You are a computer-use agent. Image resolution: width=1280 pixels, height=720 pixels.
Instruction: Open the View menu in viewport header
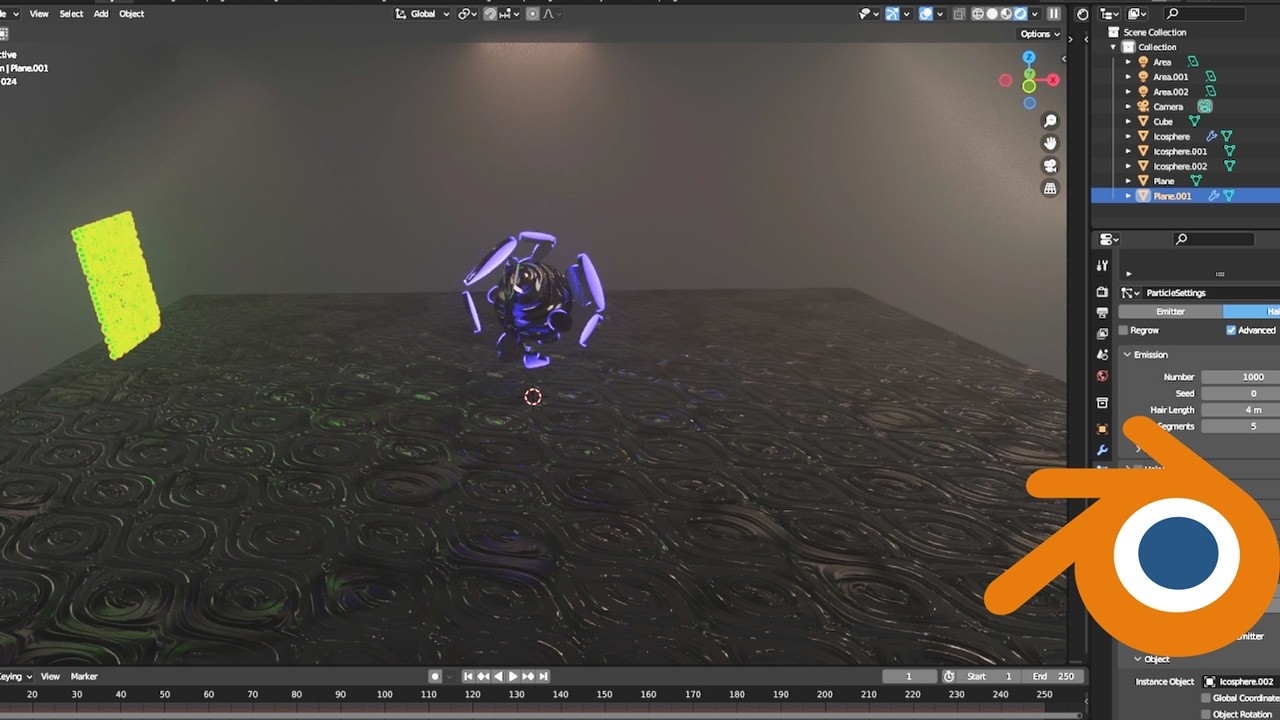point(39,14)
